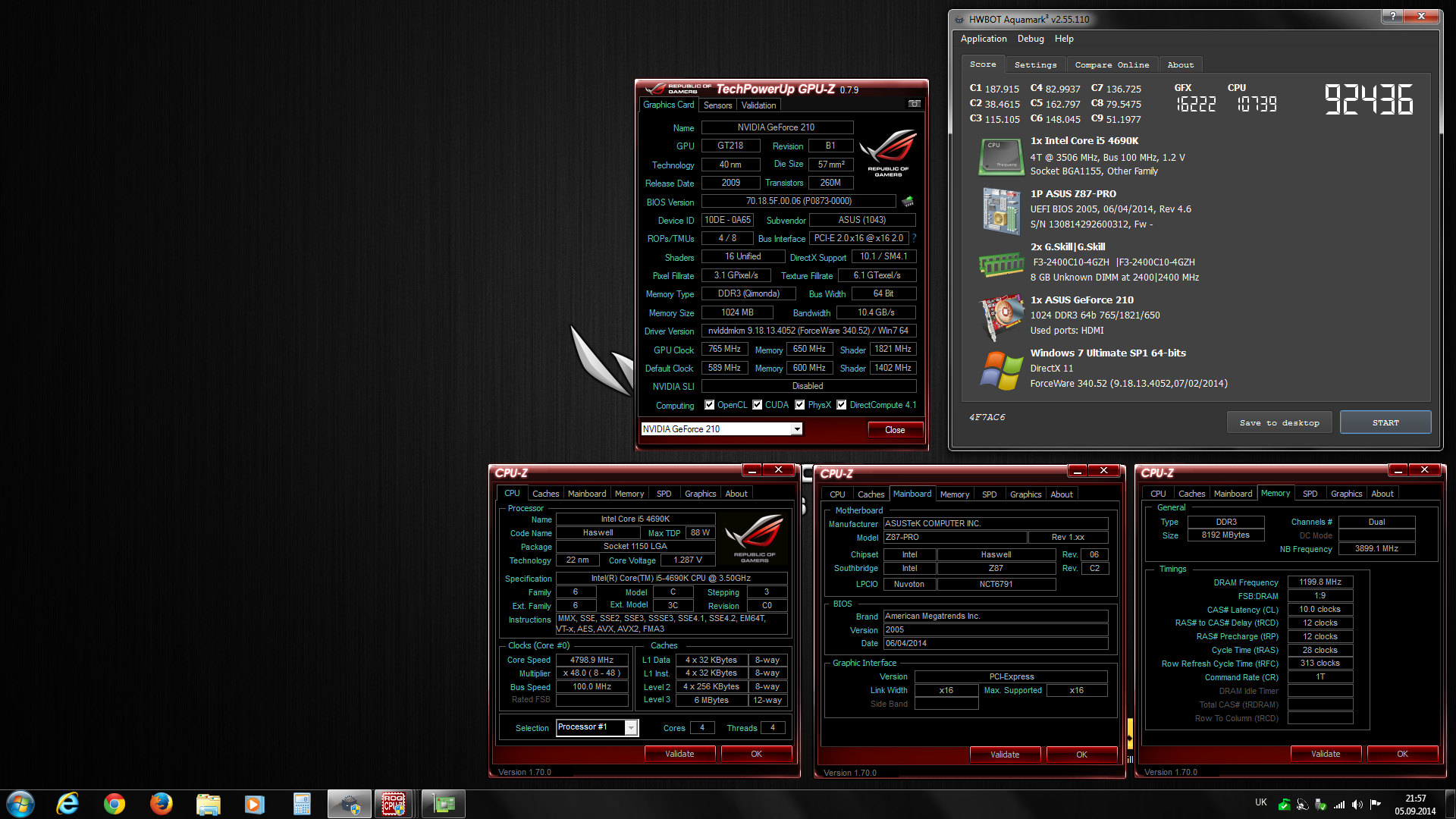Click GPU-Z graphics card taskbar button

tap(443, 804)
